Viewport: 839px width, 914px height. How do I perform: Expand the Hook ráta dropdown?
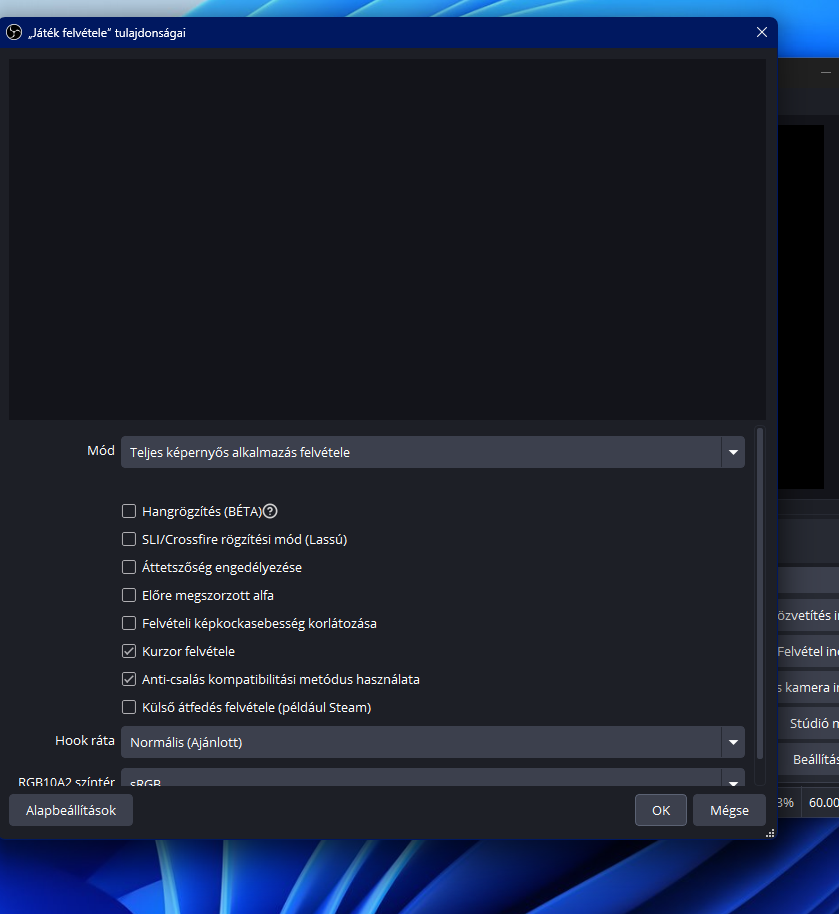coord(432,742)
